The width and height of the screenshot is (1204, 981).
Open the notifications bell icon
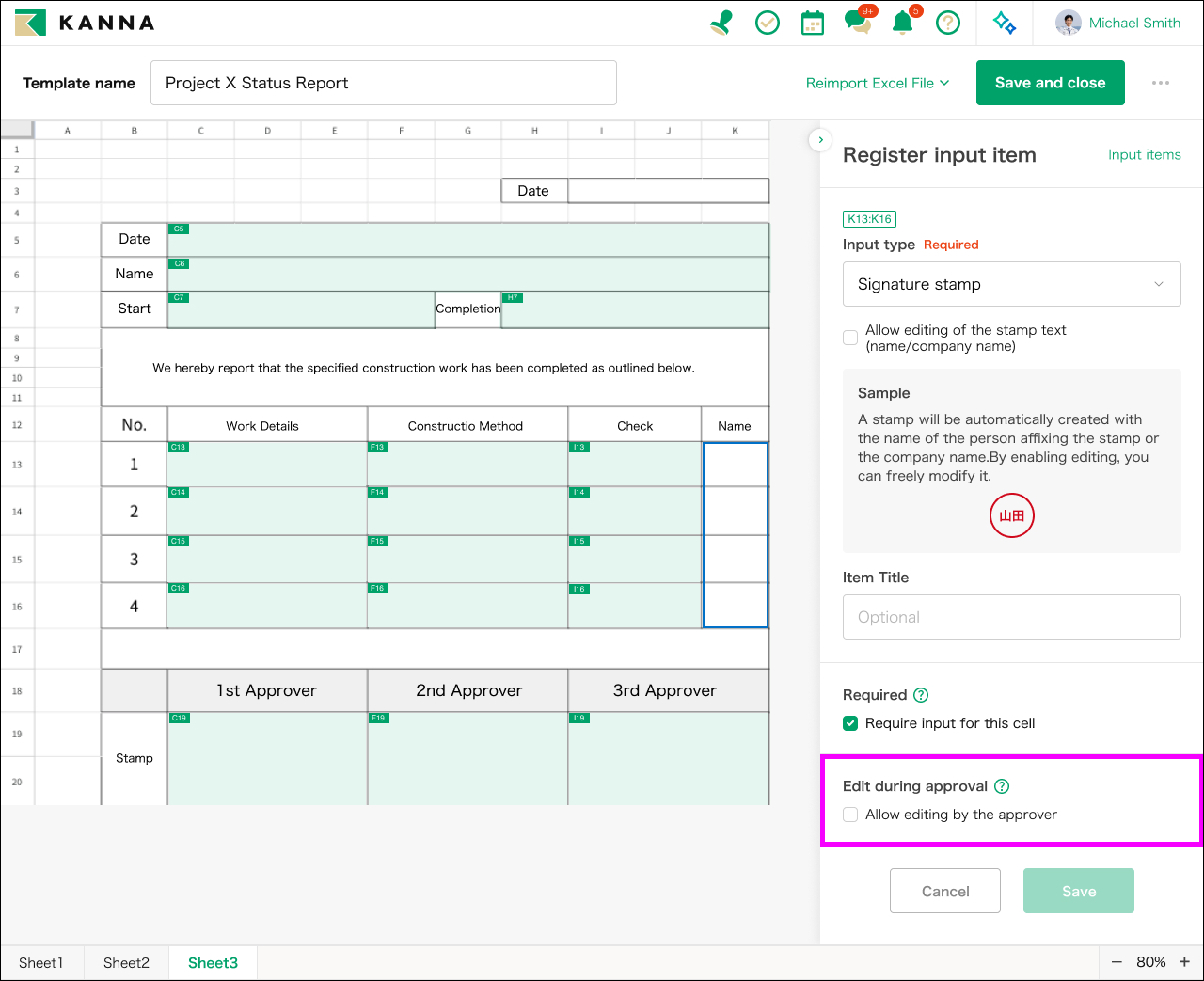(x=902, y=23)
